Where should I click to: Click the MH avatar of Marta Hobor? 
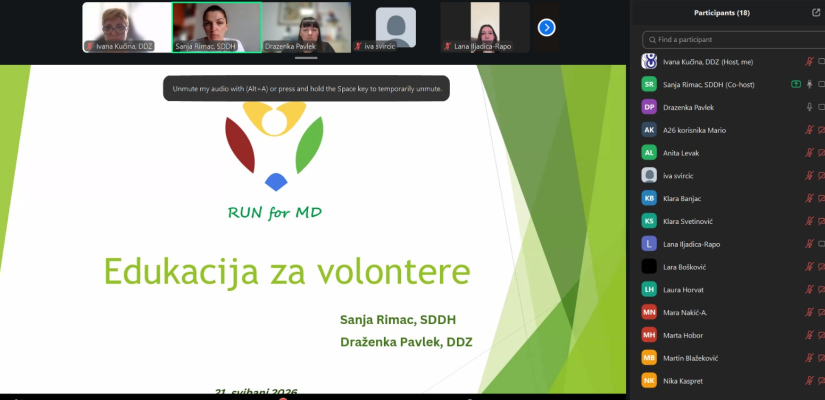[x=649, y=335]
